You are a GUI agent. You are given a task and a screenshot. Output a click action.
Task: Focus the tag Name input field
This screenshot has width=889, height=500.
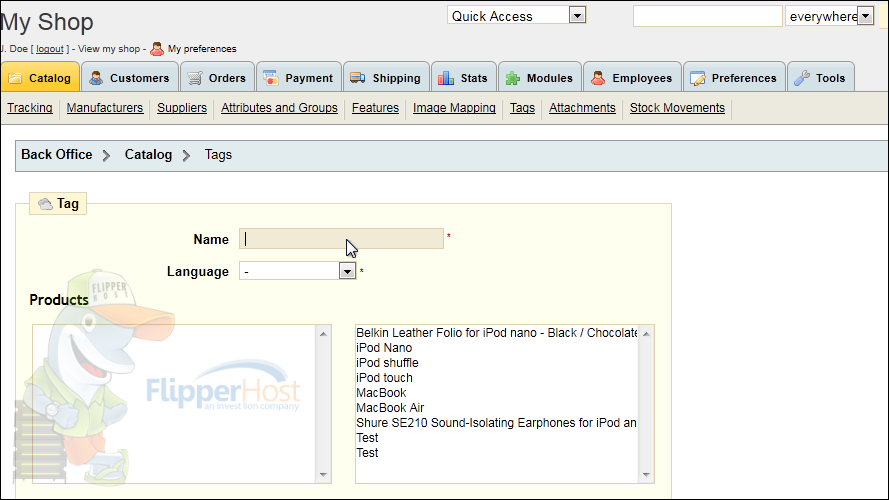tap(341, 239)
